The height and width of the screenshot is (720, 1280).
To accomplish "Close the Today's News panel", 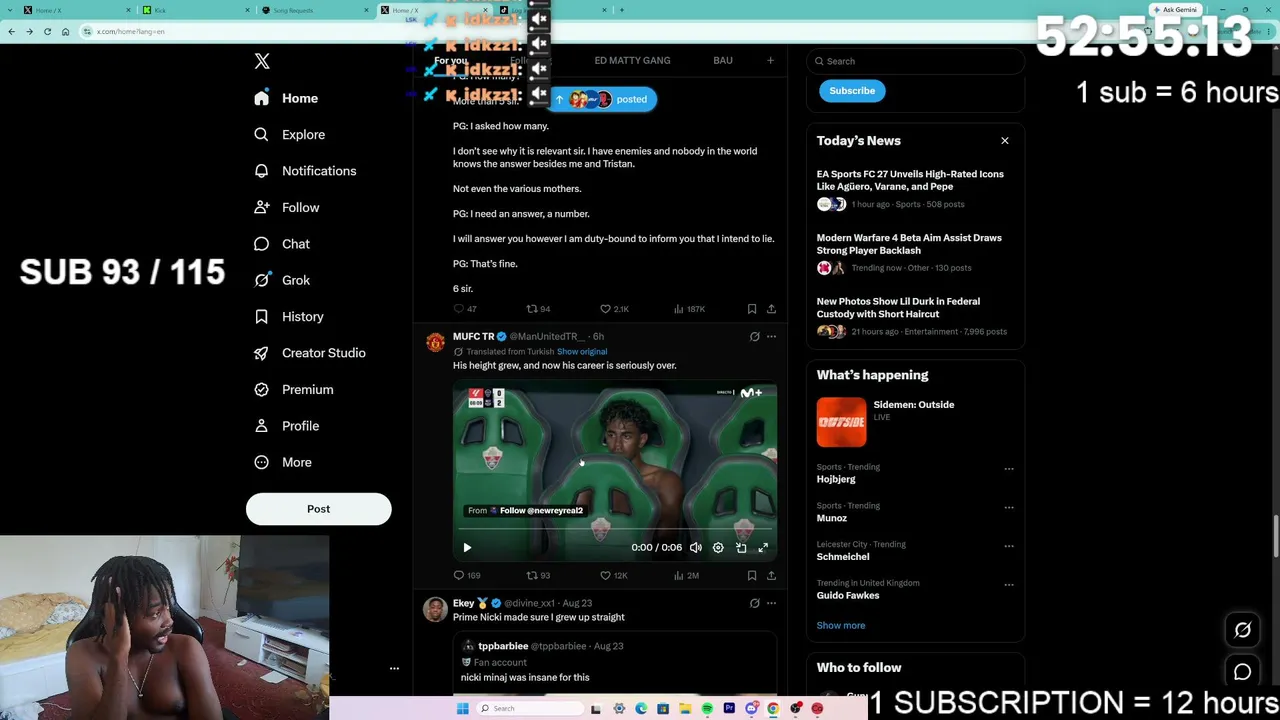I will [1005, 141].
